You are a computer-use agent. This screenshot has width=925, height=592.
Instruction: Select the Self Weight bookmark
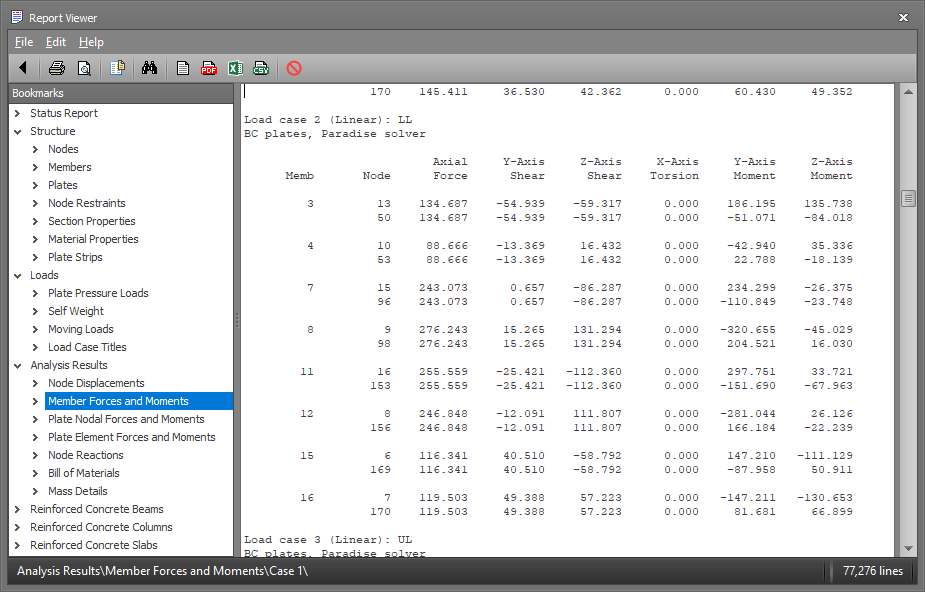point(76,311)
